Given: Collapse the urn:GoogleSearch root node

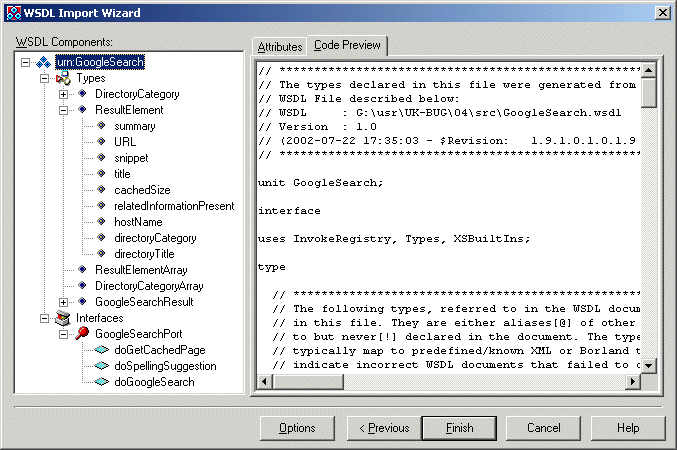Looking at the screenshot, I should (25, 62).
